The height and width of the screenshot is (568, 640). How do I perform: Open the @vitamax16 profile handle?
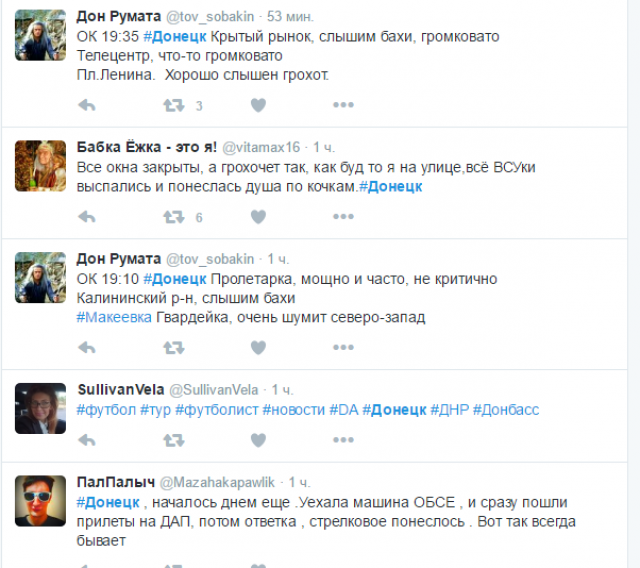click(261, 147)
